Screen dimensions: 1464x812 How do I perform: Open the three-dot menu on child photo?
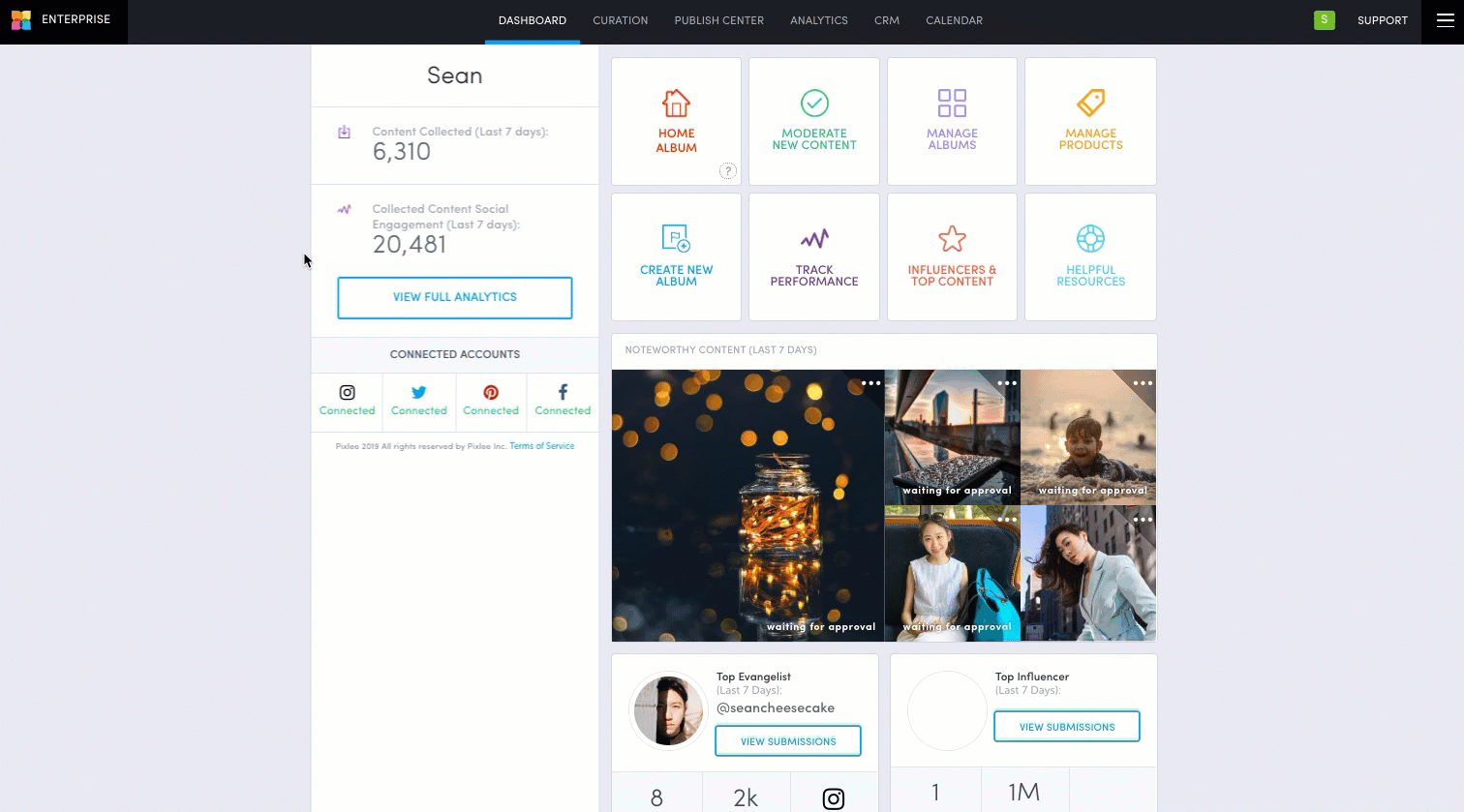coord(1143,383)
